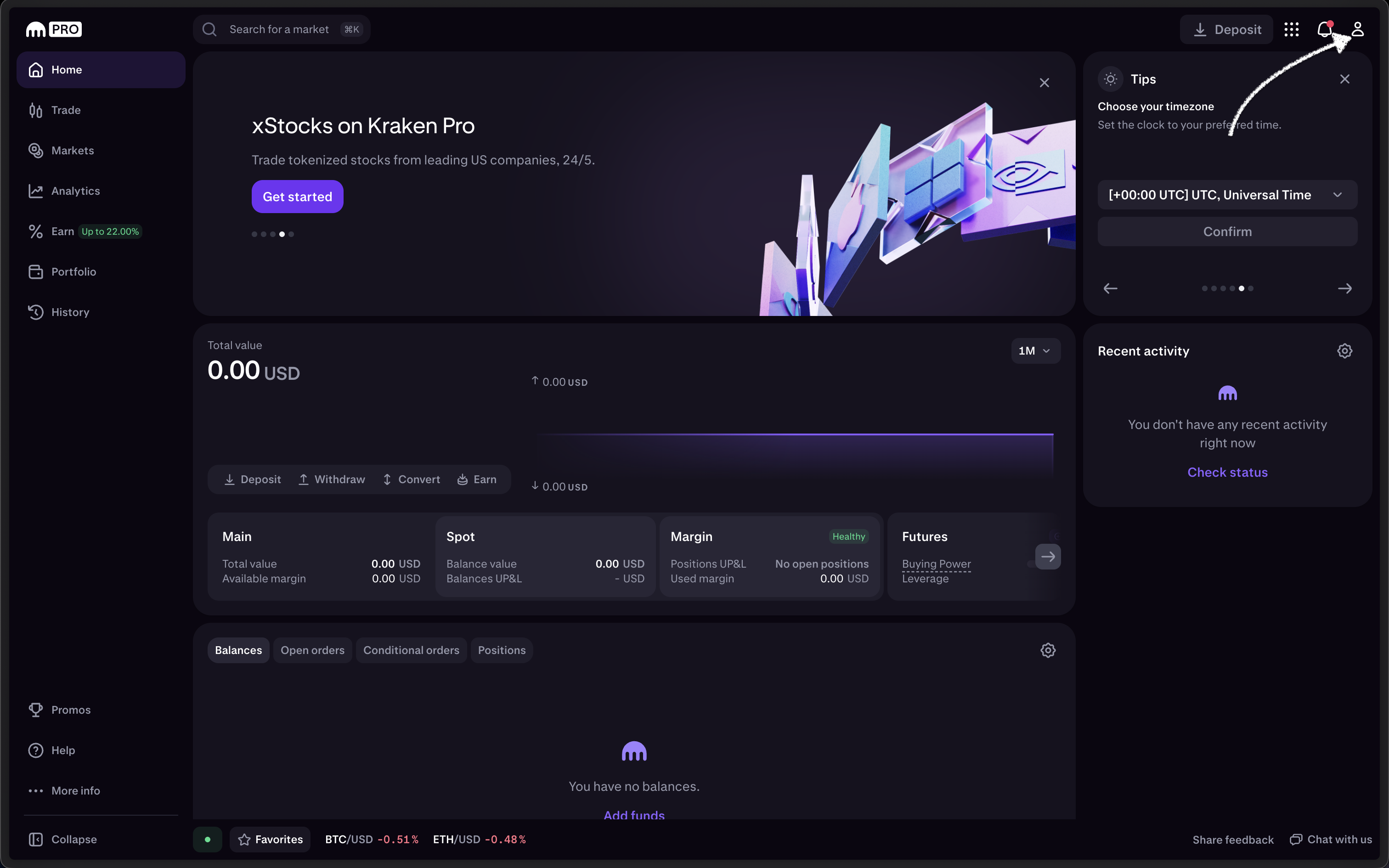Open balances table settings gear

tap(1047, 650)
